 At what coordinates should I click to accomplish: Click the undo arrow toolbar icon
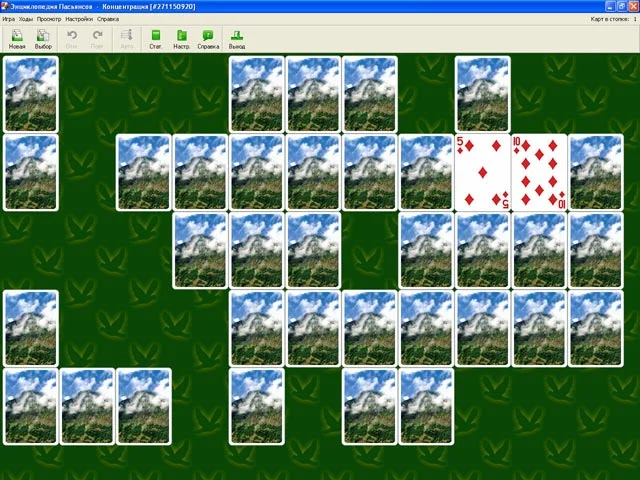pyautogui.click(x=72, y=39)
